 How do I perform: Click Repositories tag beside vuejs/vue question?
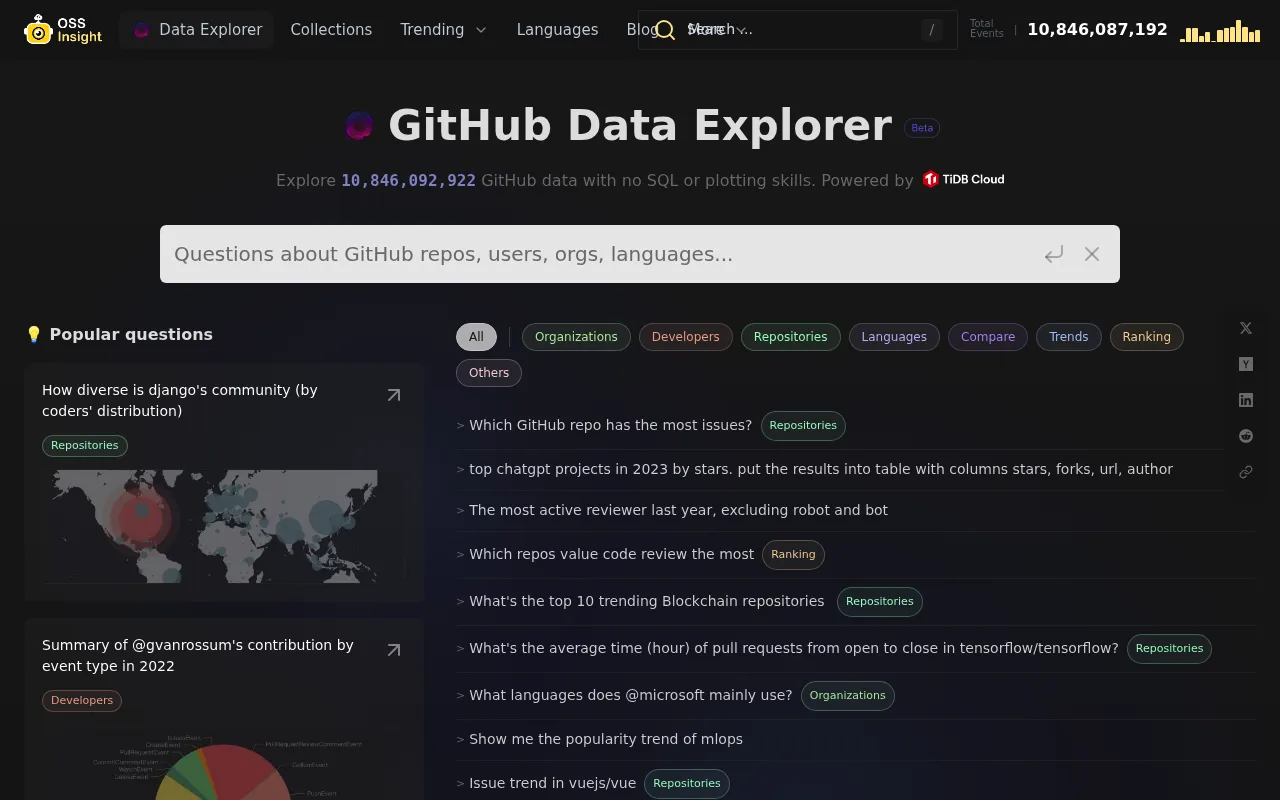pos(687,784)
